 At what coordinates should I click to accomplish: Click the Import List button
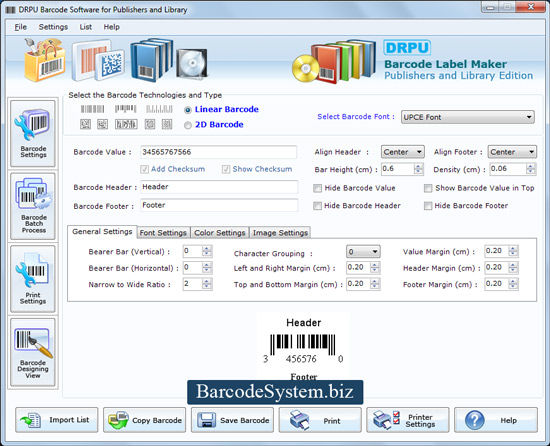pyautogui.click(x=56, y=420)
